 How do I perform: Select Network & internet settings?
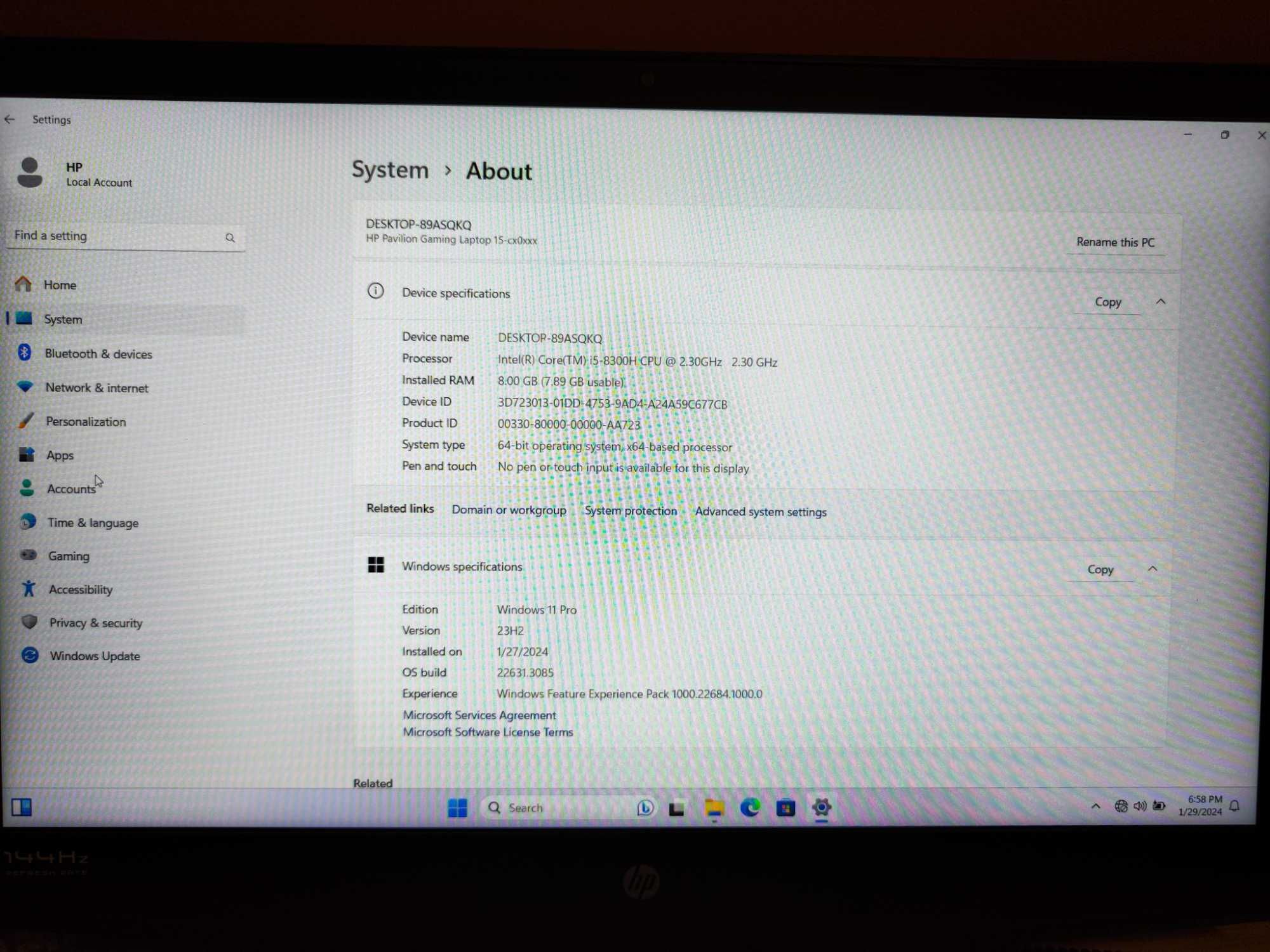[98, 387]
